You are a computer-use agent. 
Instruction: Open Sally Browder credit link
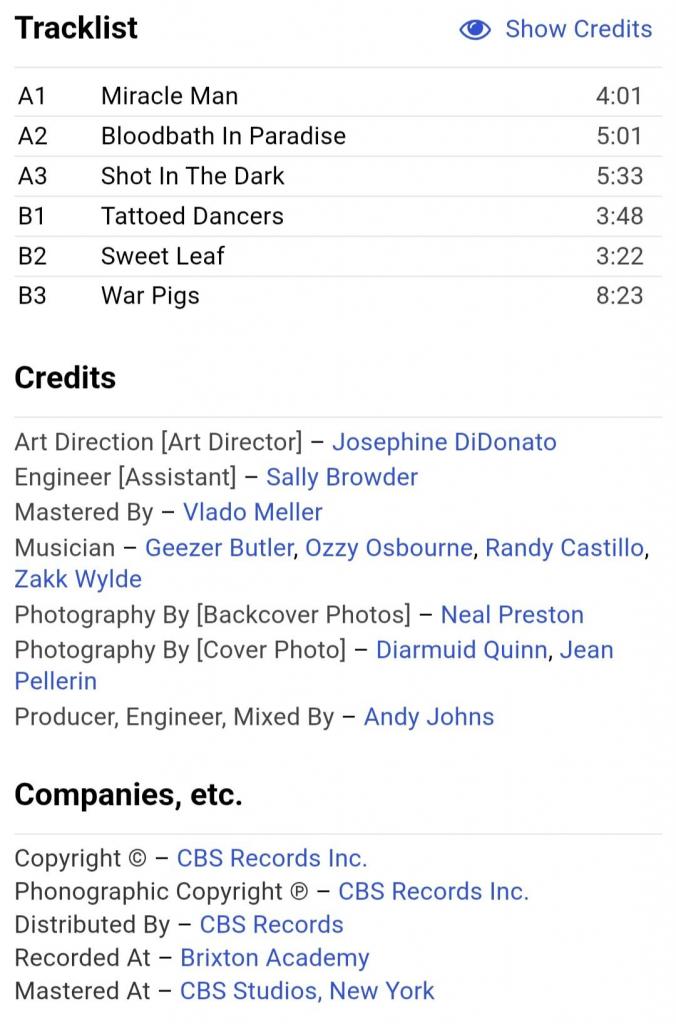click(x=342, y=477)
